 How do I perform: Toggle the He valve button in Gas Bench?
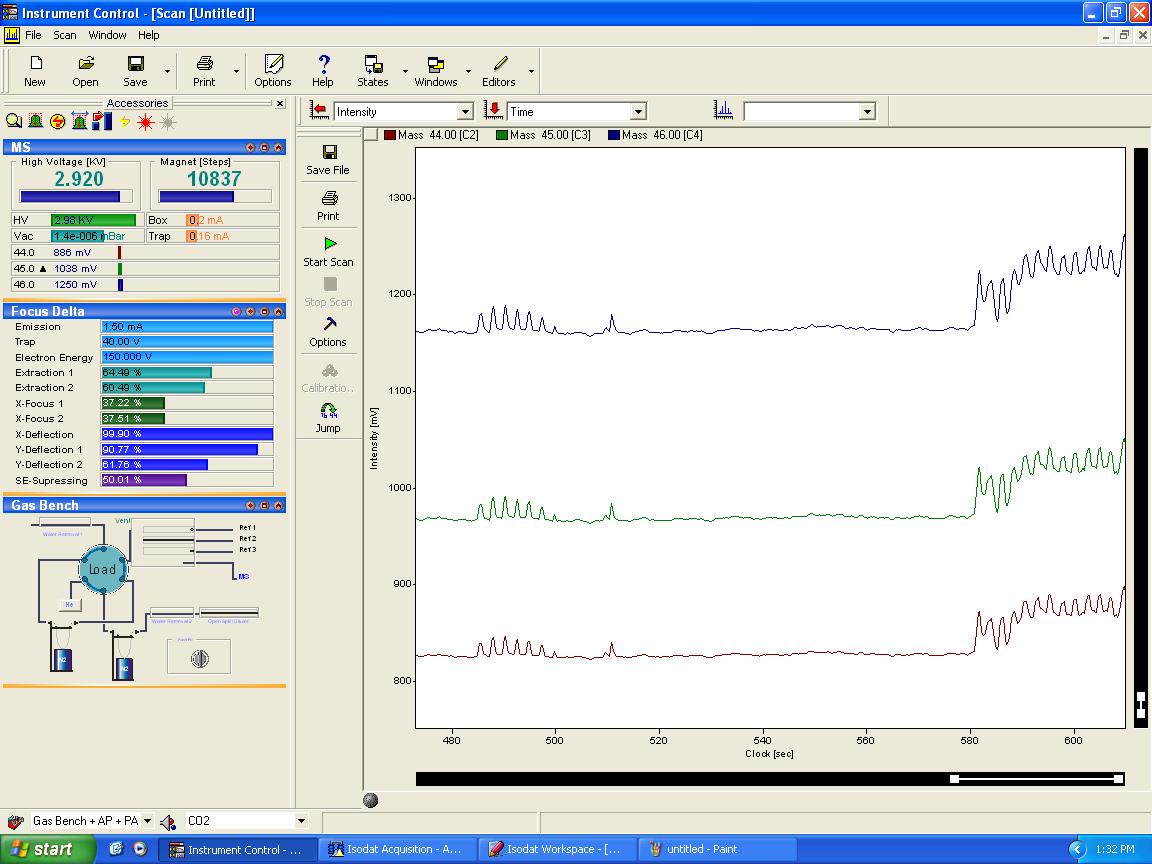pos(68,604)
